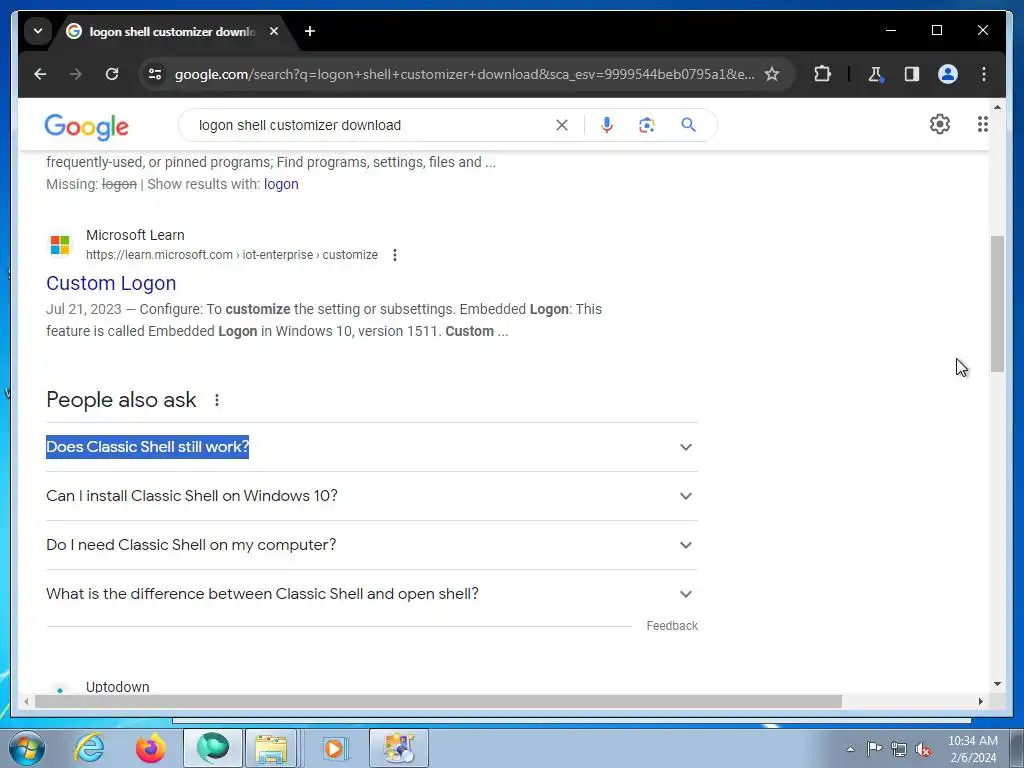The image size is (1024, 768).
Task: Open Google quick settings gear
Action: (x=940, y=124)
